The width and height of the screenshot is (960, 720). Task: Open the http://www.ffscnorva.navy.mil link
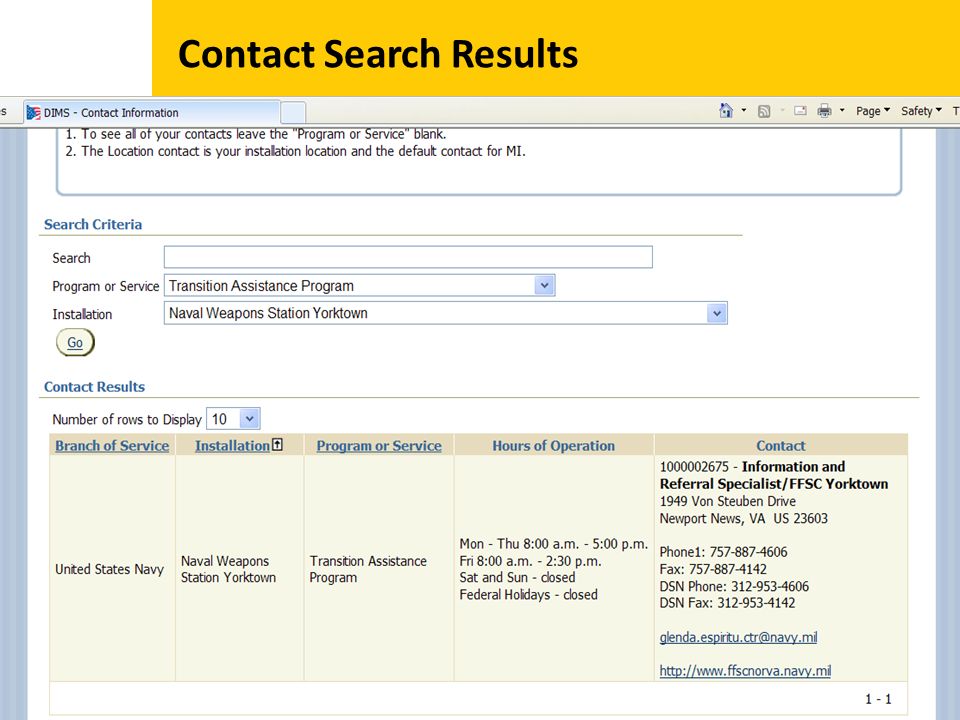point(745,671)
